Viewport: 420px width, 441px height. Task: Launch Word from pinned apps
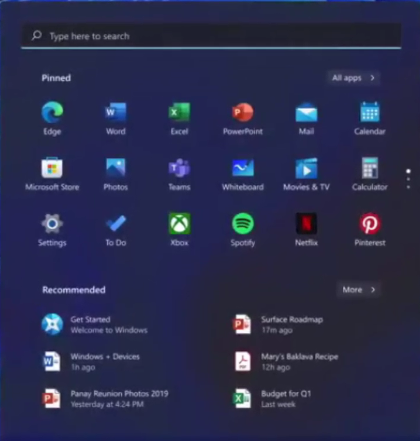(116, 118)
